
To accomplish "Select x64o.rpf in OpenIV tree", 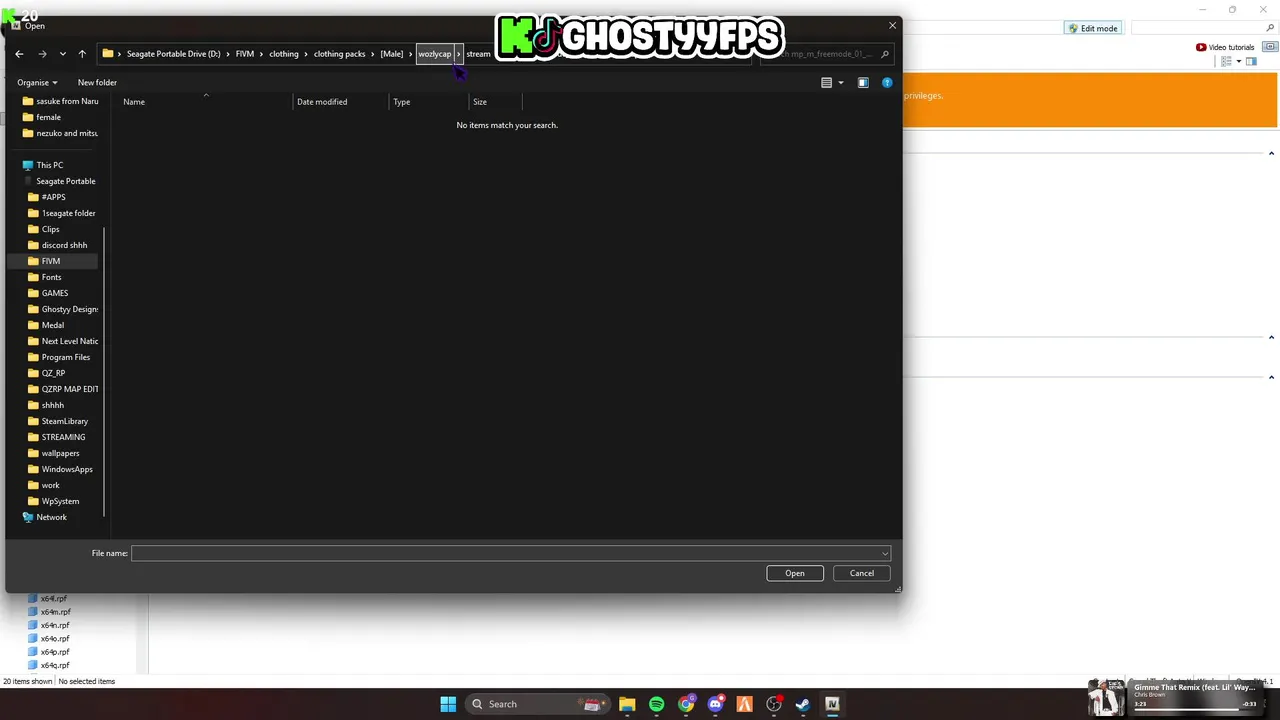I will [x=49, y=638].
